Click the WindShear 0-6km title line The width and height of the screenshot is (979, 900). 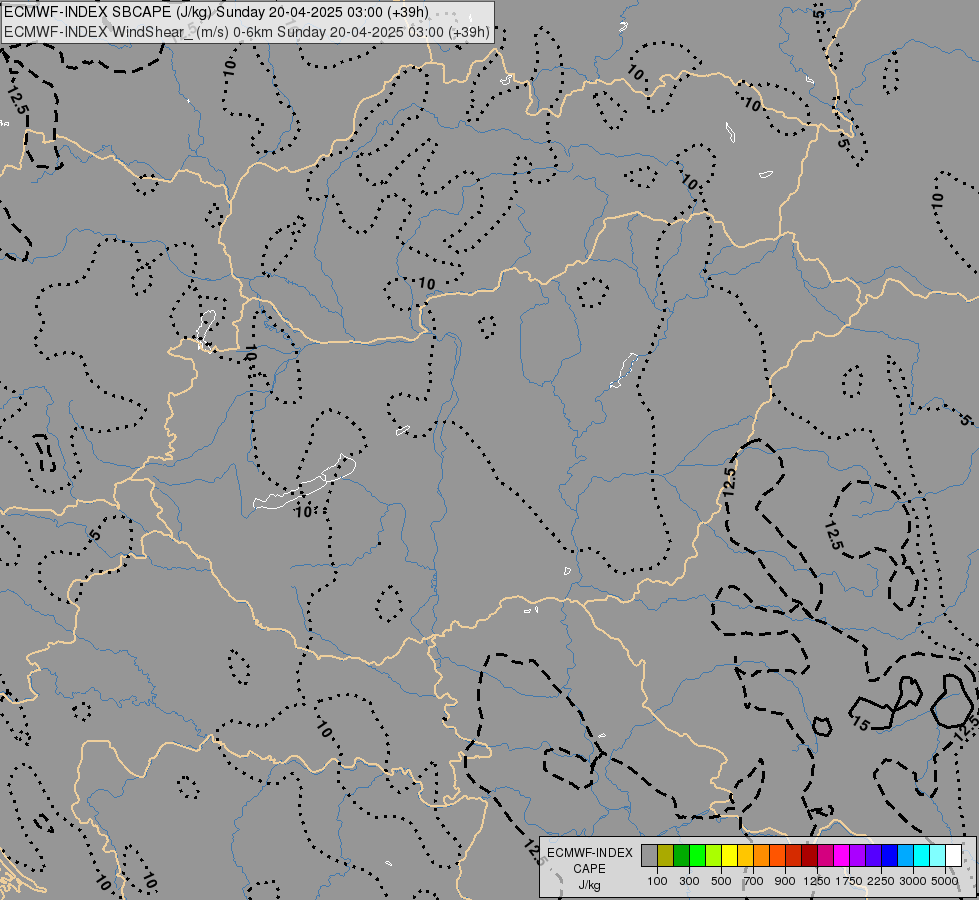click(247, 32)
